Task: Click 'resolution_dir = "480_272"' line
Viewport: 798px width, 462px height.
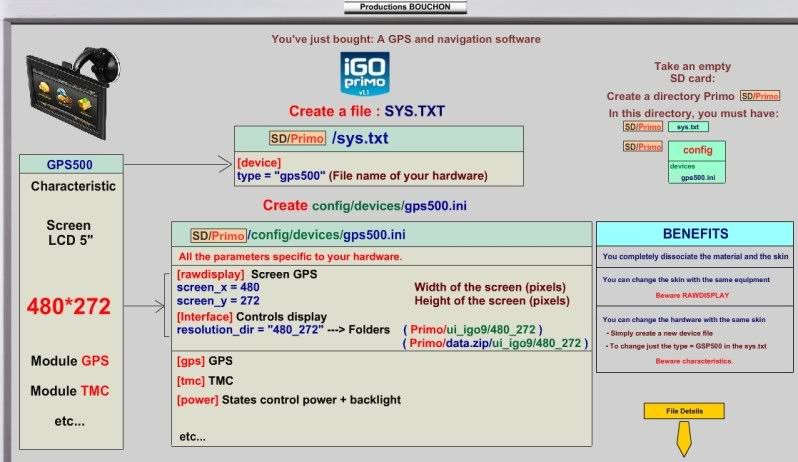Action: [250, 330]
